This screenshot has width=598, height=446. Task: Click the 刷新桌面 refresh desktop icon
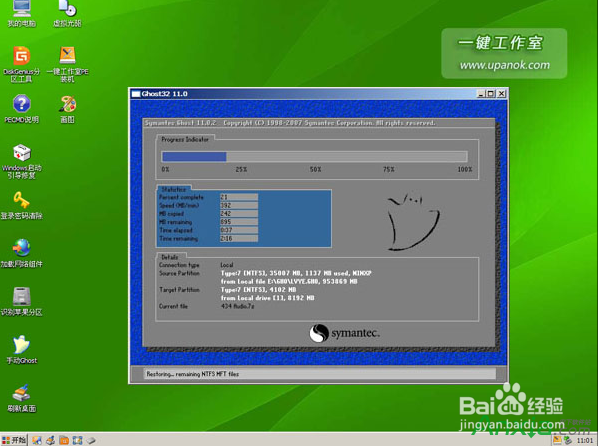coord(21,398)
